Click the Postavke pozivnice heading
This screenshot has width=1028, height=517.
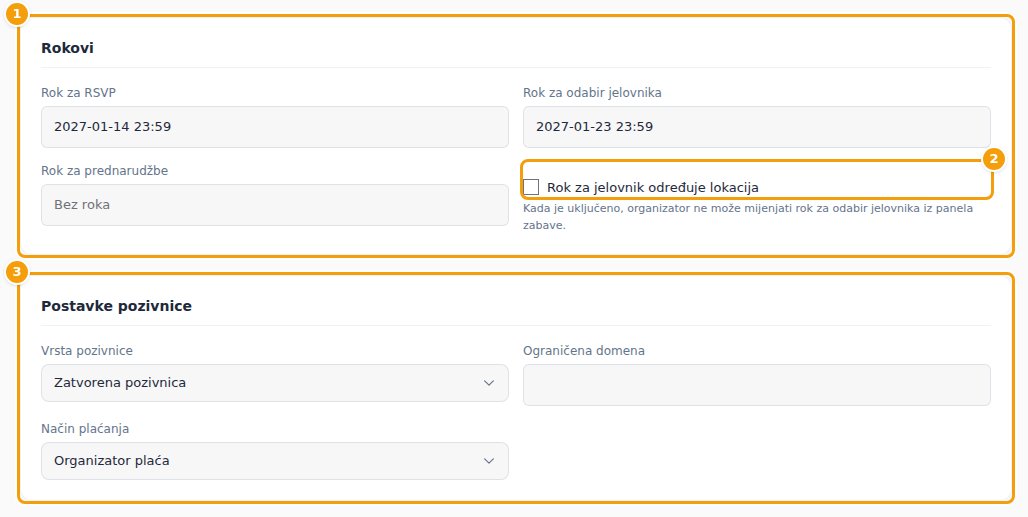[117, 306]
